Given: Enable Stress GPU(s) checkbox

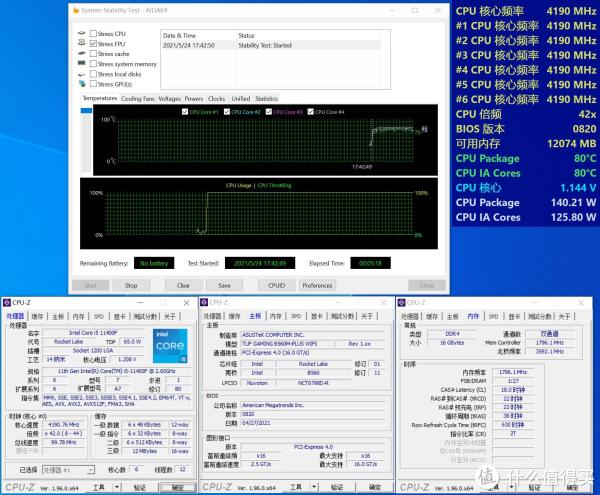Looking at the screenshot, I should click(93, 83).
